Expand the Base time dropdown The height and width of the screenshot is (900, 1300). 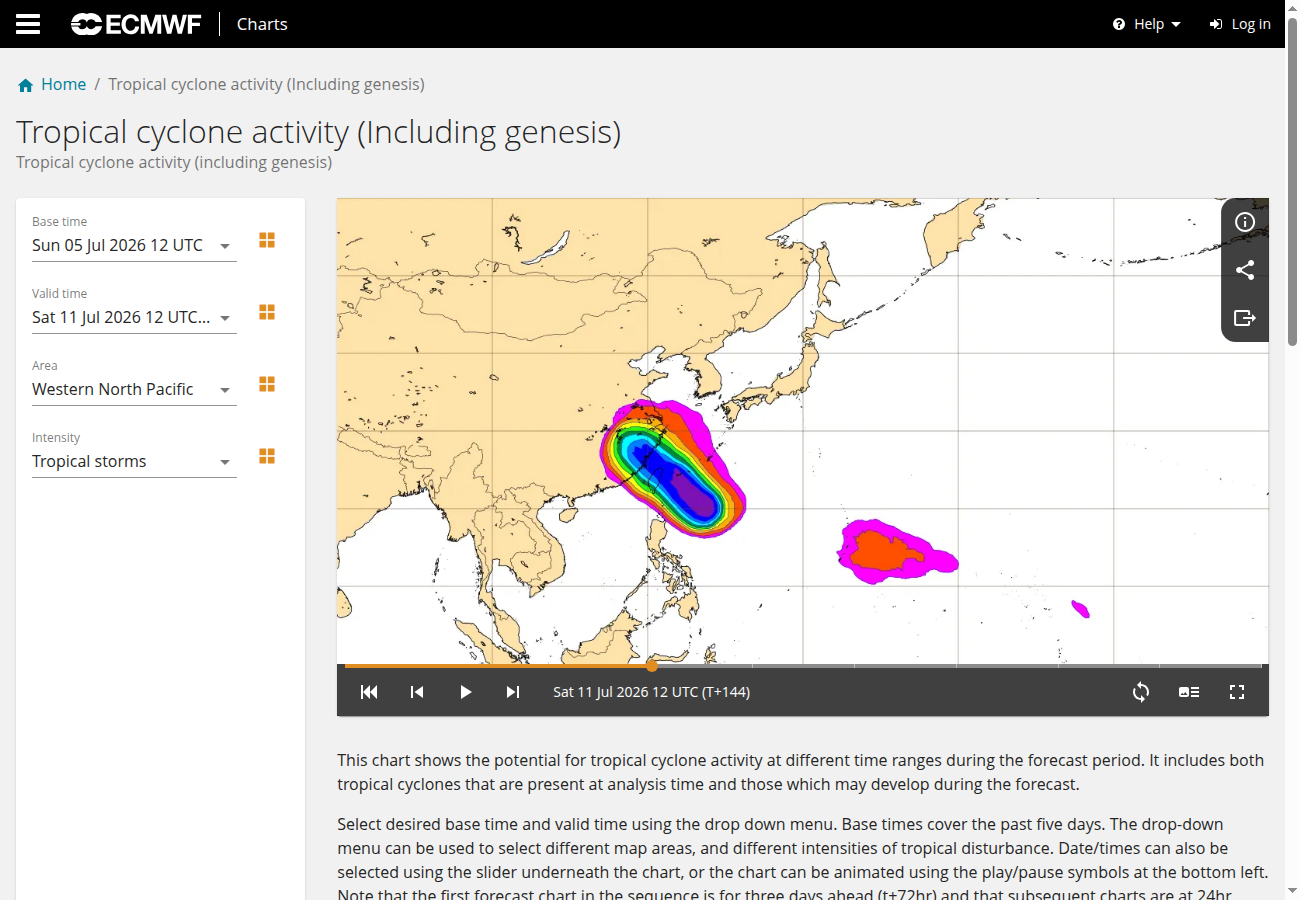pos(134,245)
